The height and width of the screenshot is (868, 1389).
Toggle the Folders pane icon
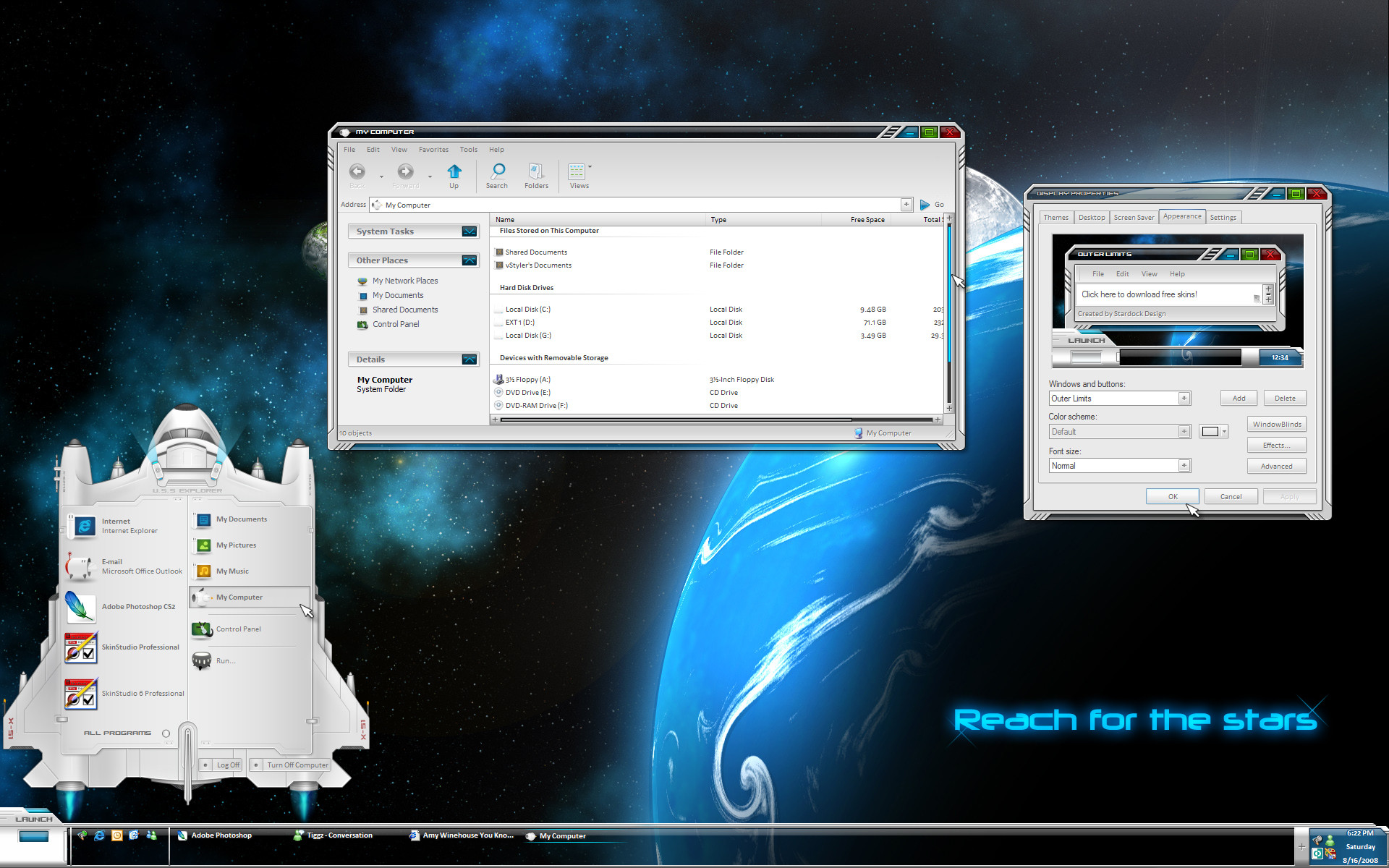point(536,171)
